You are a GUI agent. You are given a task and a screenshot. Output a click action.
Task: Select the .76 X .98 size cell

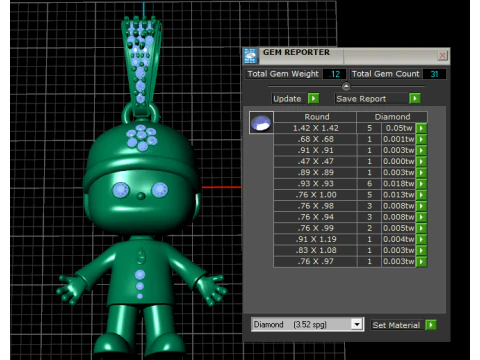pos(315,206)
